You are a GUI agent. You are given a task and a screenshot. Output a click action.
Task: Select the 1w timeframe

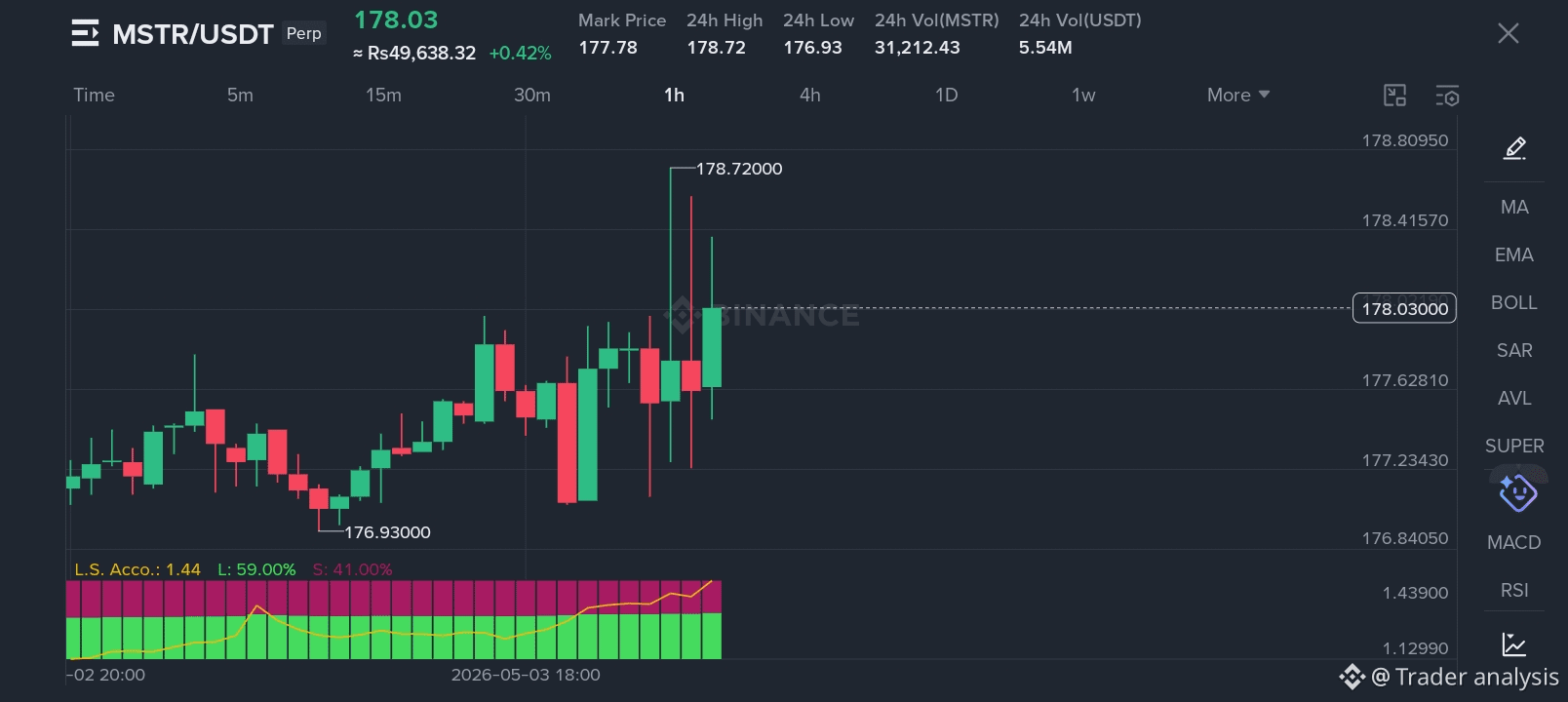(1083, 95)
